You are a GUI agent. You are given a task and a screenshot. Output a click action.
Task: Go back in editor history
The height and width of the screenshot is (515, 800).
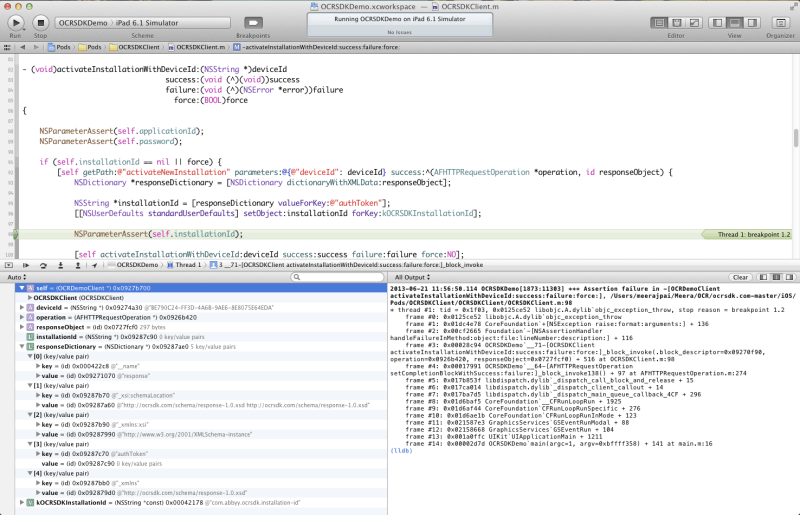pos(22,47)
